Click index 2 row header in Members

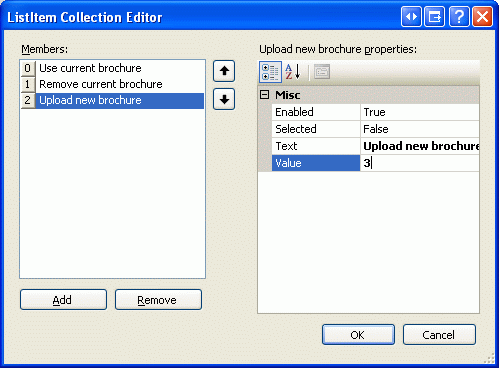click(28, 100)
